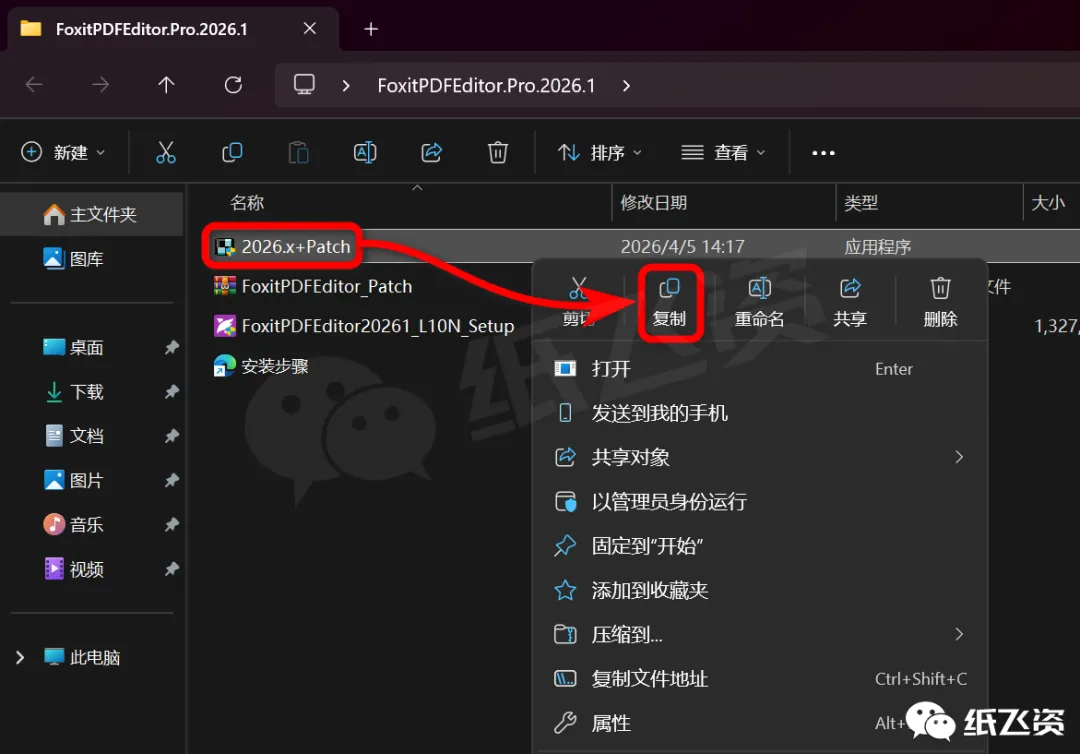Unpin 桌面 using its pin icon

[x=172, y=348]
